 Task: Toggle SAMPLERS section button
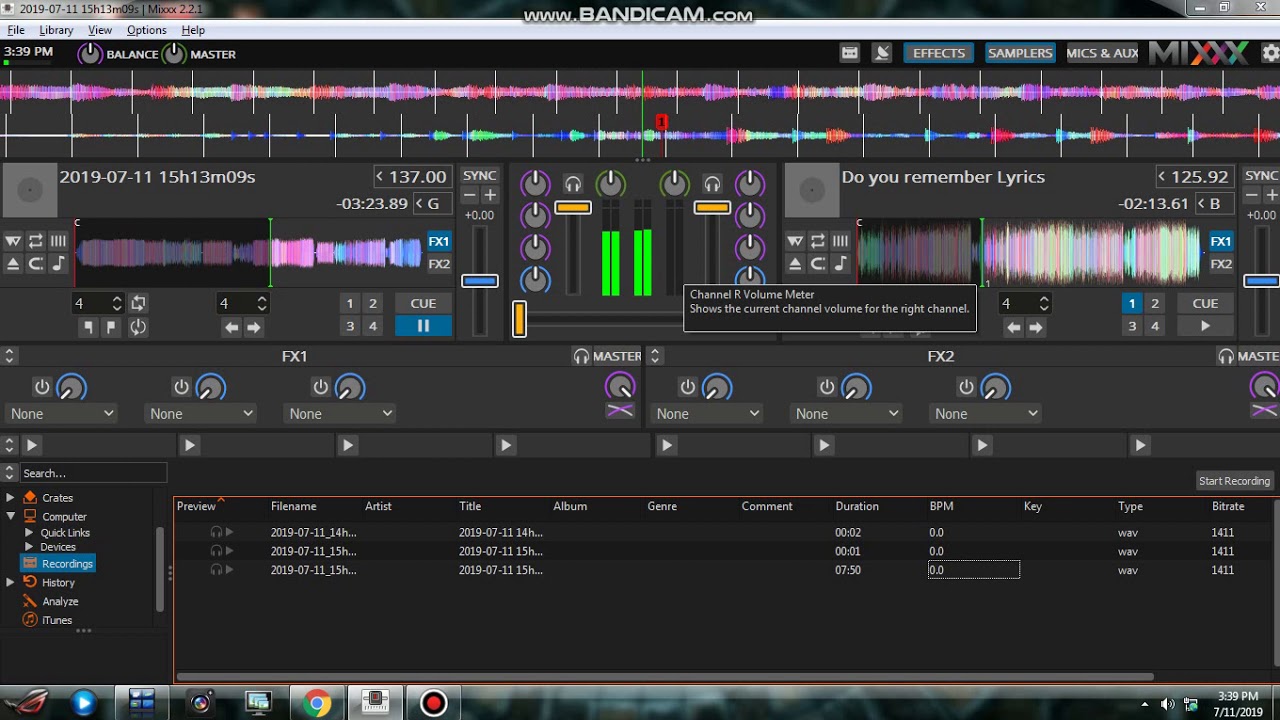pos(1020,53)
